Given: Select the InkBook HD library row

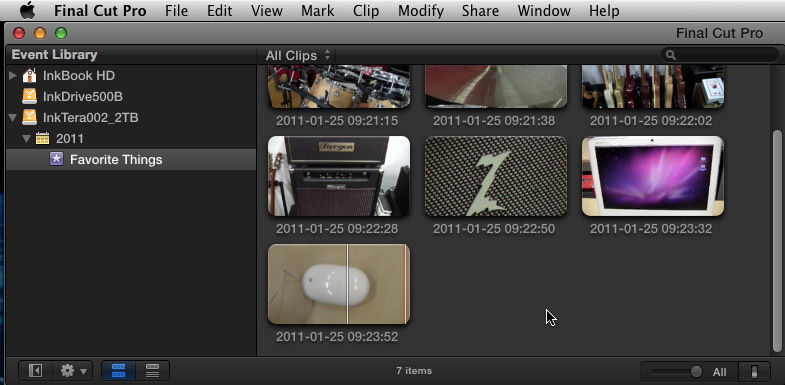Looking at the screenshot, I should (x=131, y=76).
